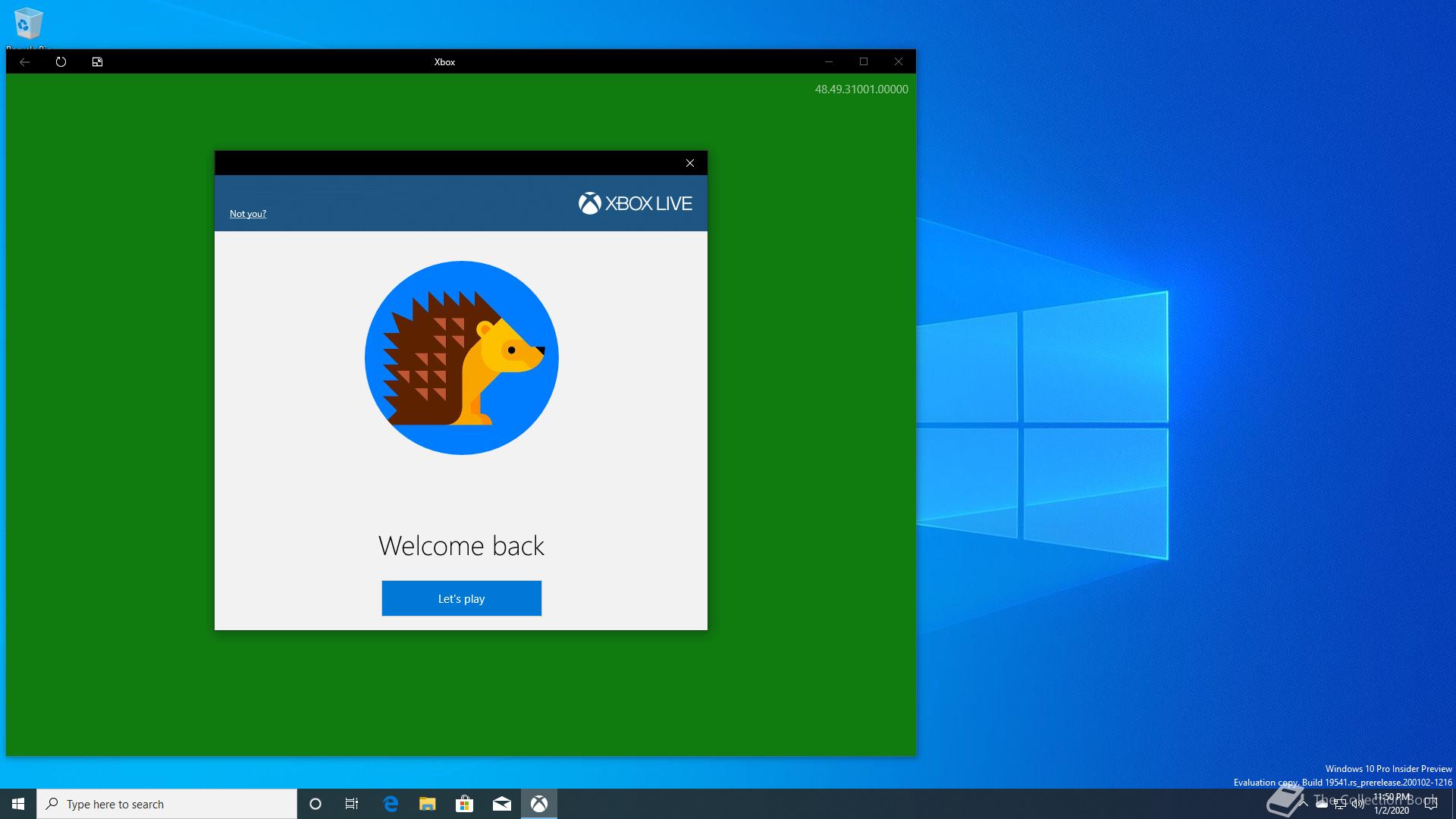The image size is (1456, 819).
Task: Open the Mail app from the taskbar
Action: click(501, 804)
